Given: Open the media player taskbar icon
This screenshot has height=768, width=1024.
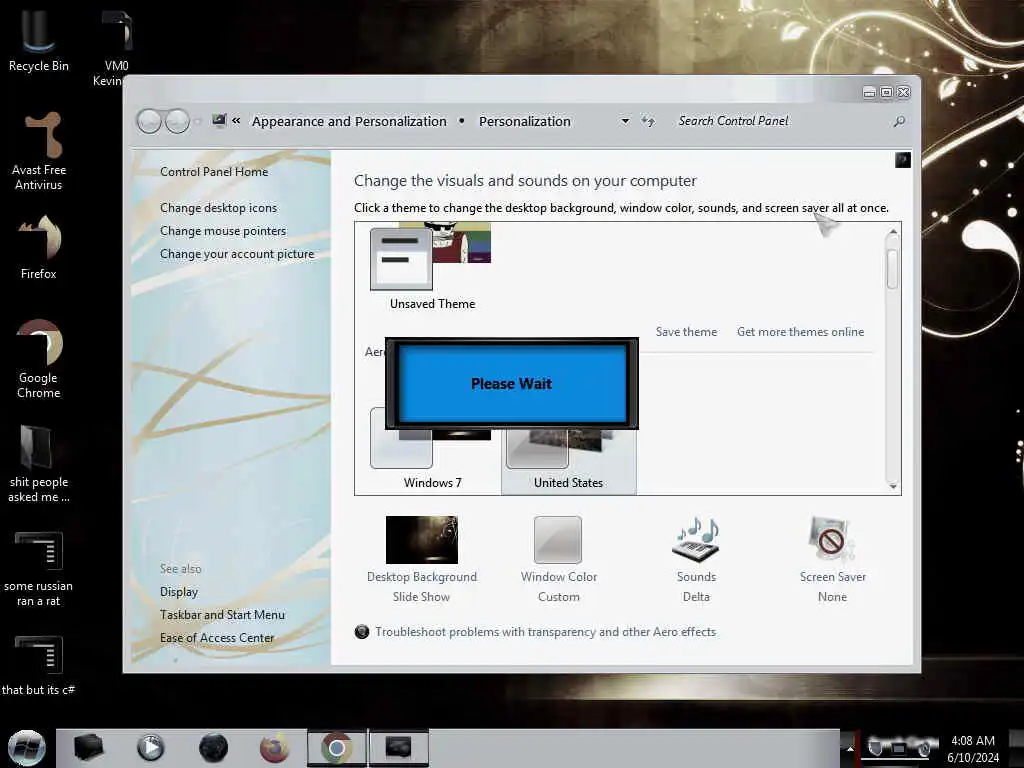Looking at the screenshot, I should (x=150, y=748).
